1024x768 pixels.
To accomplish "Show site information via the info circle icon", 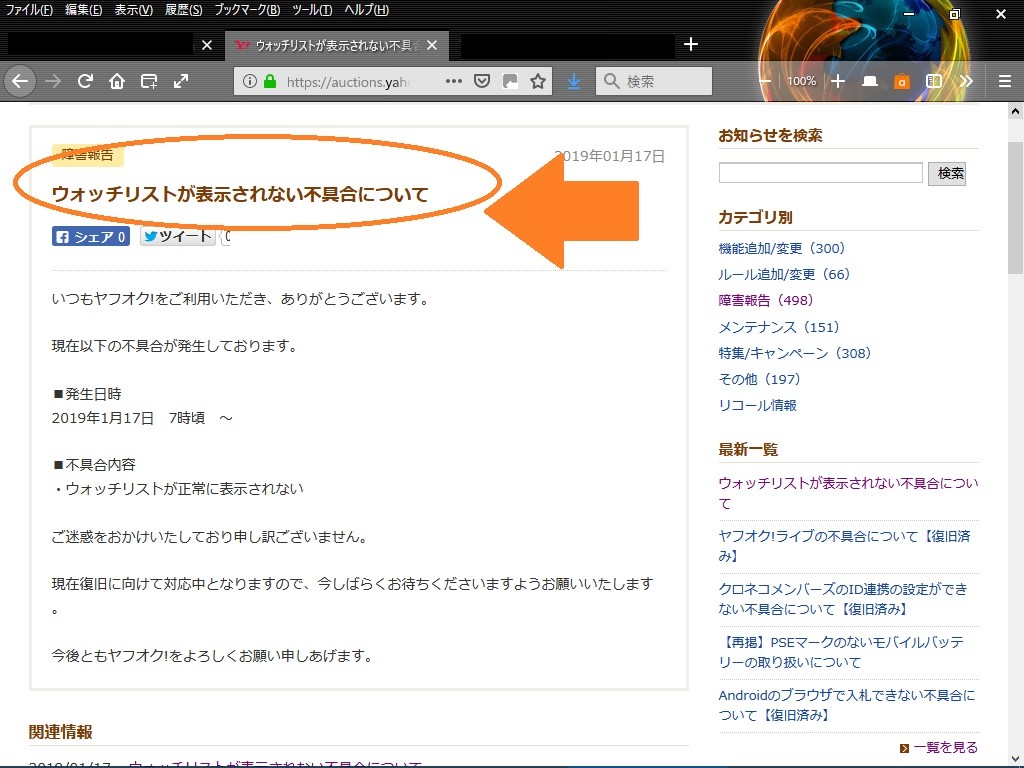I will click(249, 81).
